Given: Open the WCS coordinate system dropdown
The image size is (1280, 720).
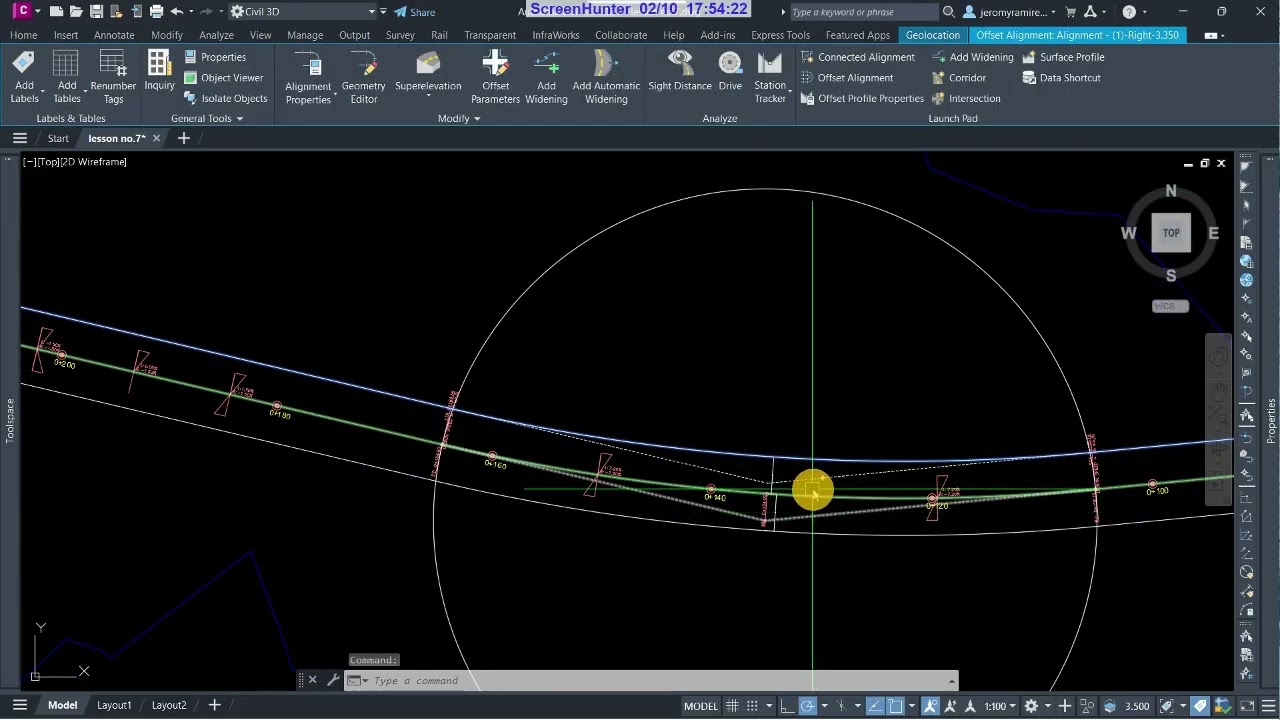Looking at the screenshot, I should [1169, 306].
